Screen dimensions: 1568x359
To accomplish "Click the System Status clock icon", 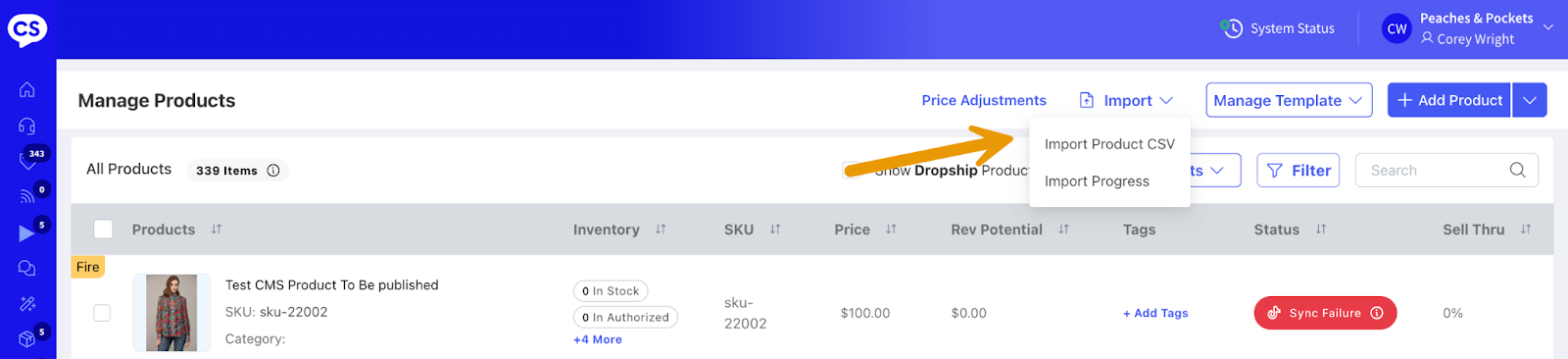I will (1232, 28).
